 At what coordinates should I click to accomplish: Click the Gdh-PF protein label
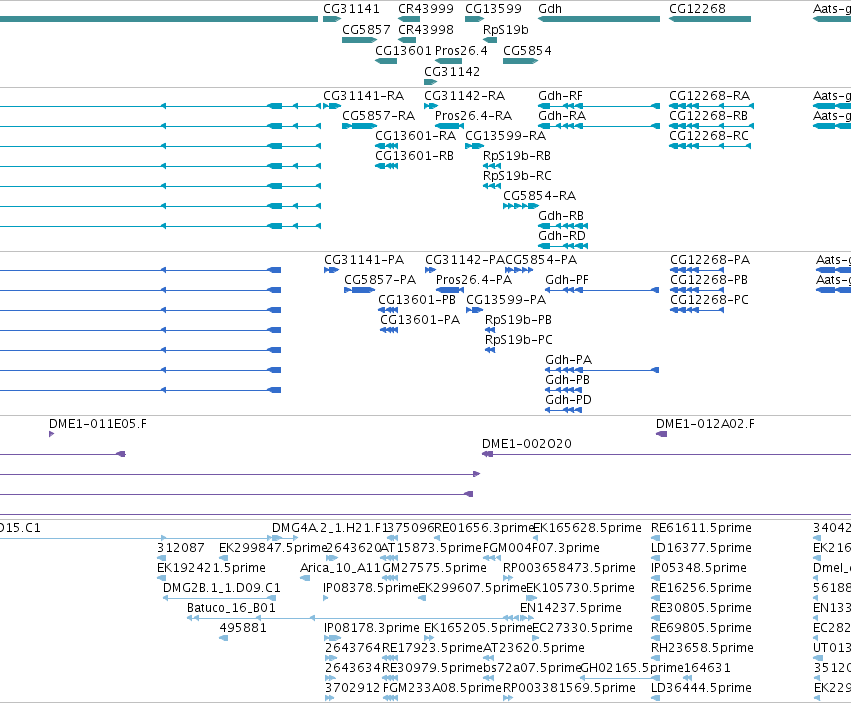pos(567,280)
